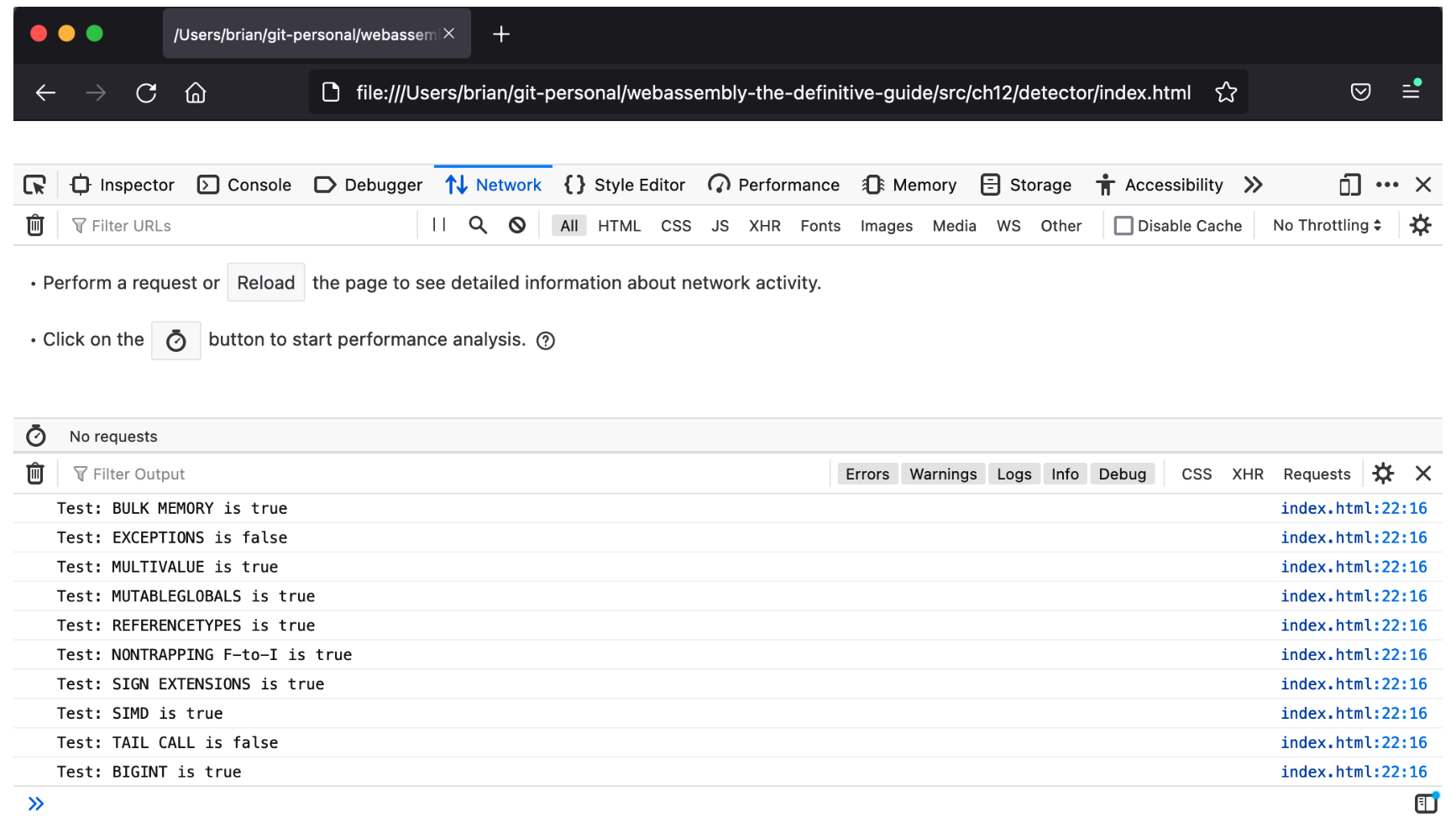The image size is (1456, 833).
Task: Filter network requests by XHR type
Action: pyautogui.click(x=765, y=226)
